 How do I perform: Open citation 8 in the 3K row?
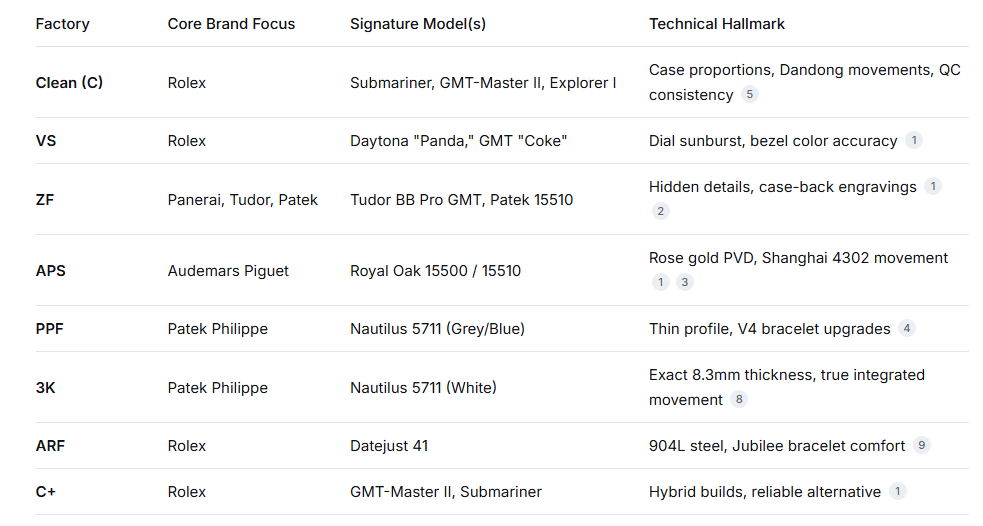click(739, 399)
